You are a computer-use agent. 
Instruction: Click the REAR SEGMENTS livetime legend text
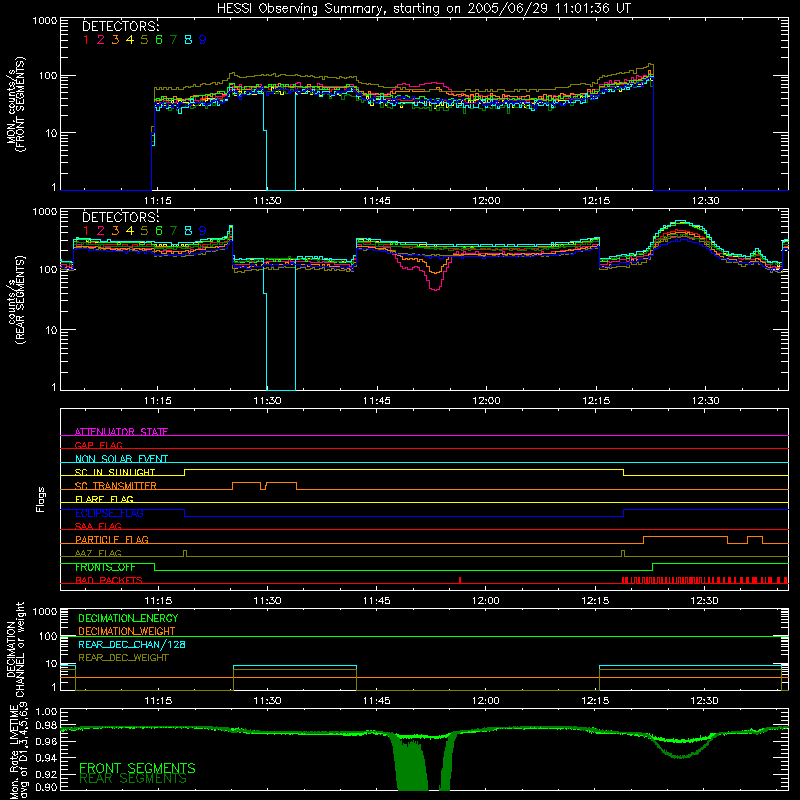133,779
